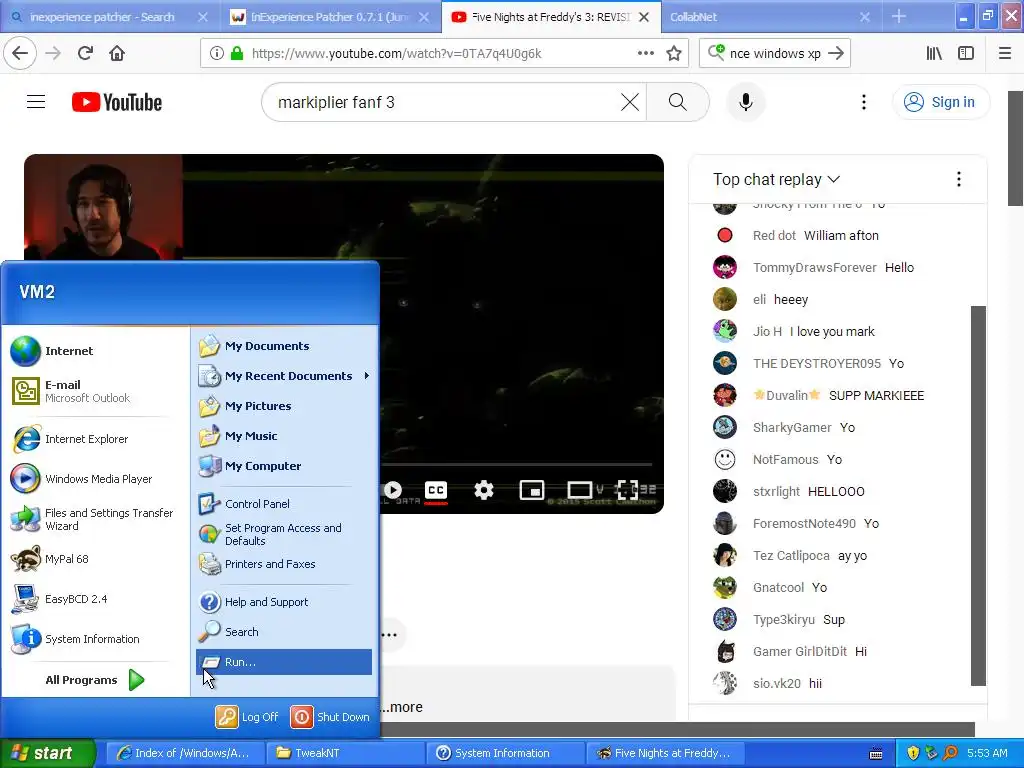This screenshot has width=1024, height=768.
Task: Open YouTube settings three-dot menu
Action: click(863, 102)
